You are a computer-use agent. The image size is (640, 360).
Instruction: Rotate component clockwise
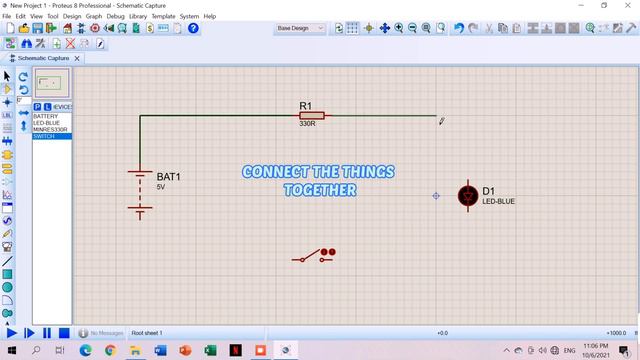23,76
